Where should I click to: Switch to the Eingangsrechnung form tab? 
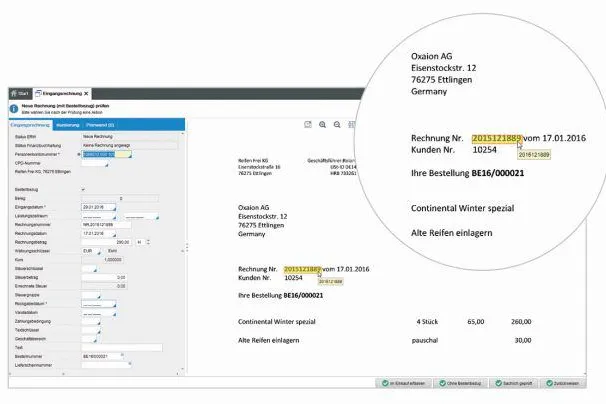click(30, 125)
